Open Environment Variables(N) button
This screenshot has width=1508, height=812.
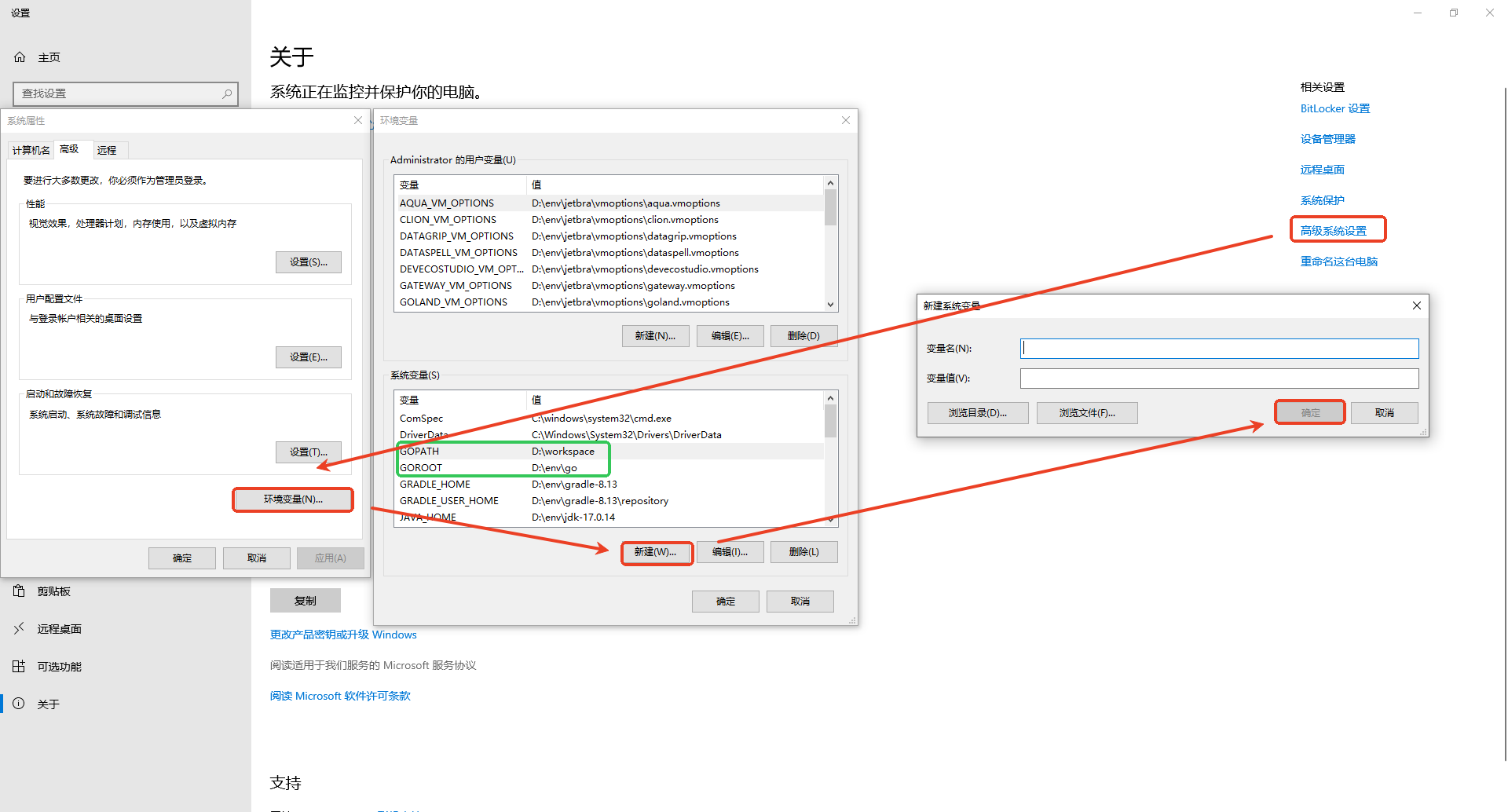click(x=293, y=499)
